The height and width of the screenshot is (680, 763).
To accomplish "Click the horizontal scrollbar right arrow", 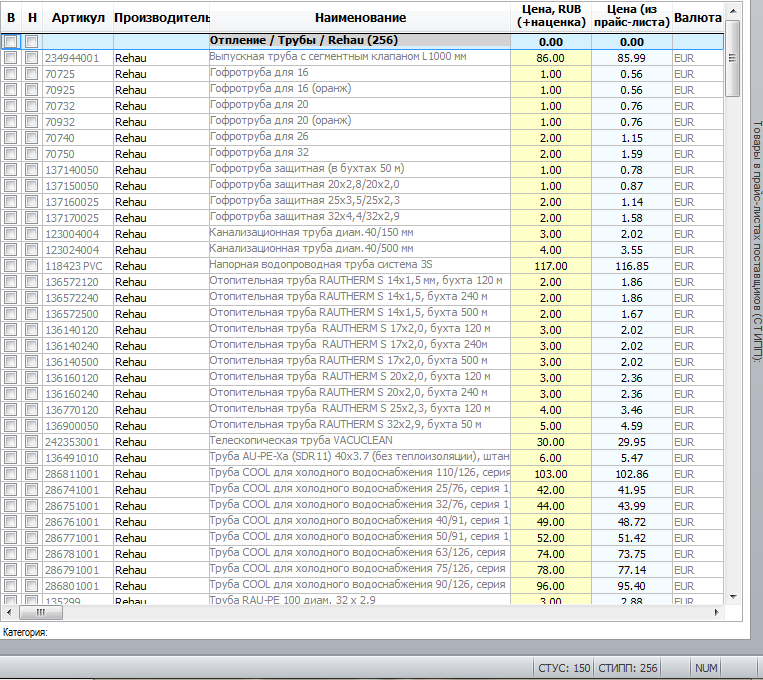I will 716,612.
